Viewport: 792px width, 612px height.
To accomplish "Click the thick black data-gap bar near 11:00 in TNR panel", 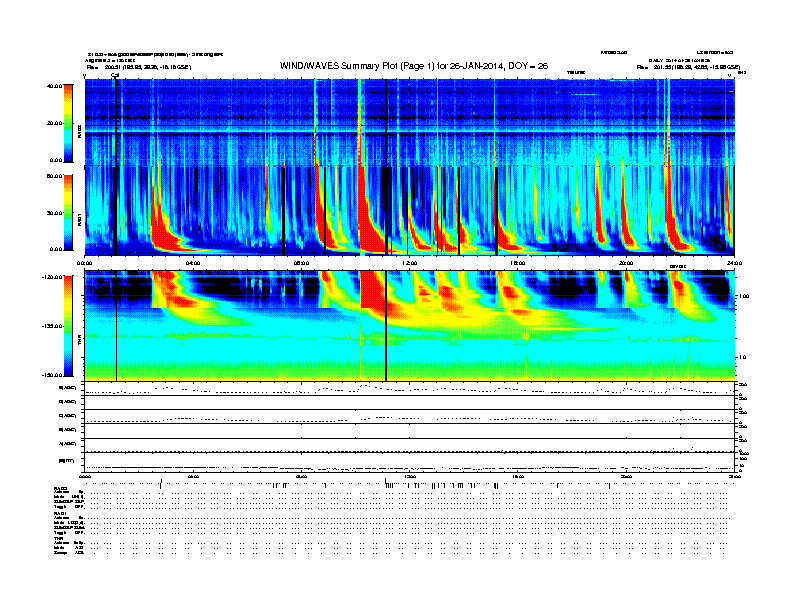I will [x=386, y=326].
